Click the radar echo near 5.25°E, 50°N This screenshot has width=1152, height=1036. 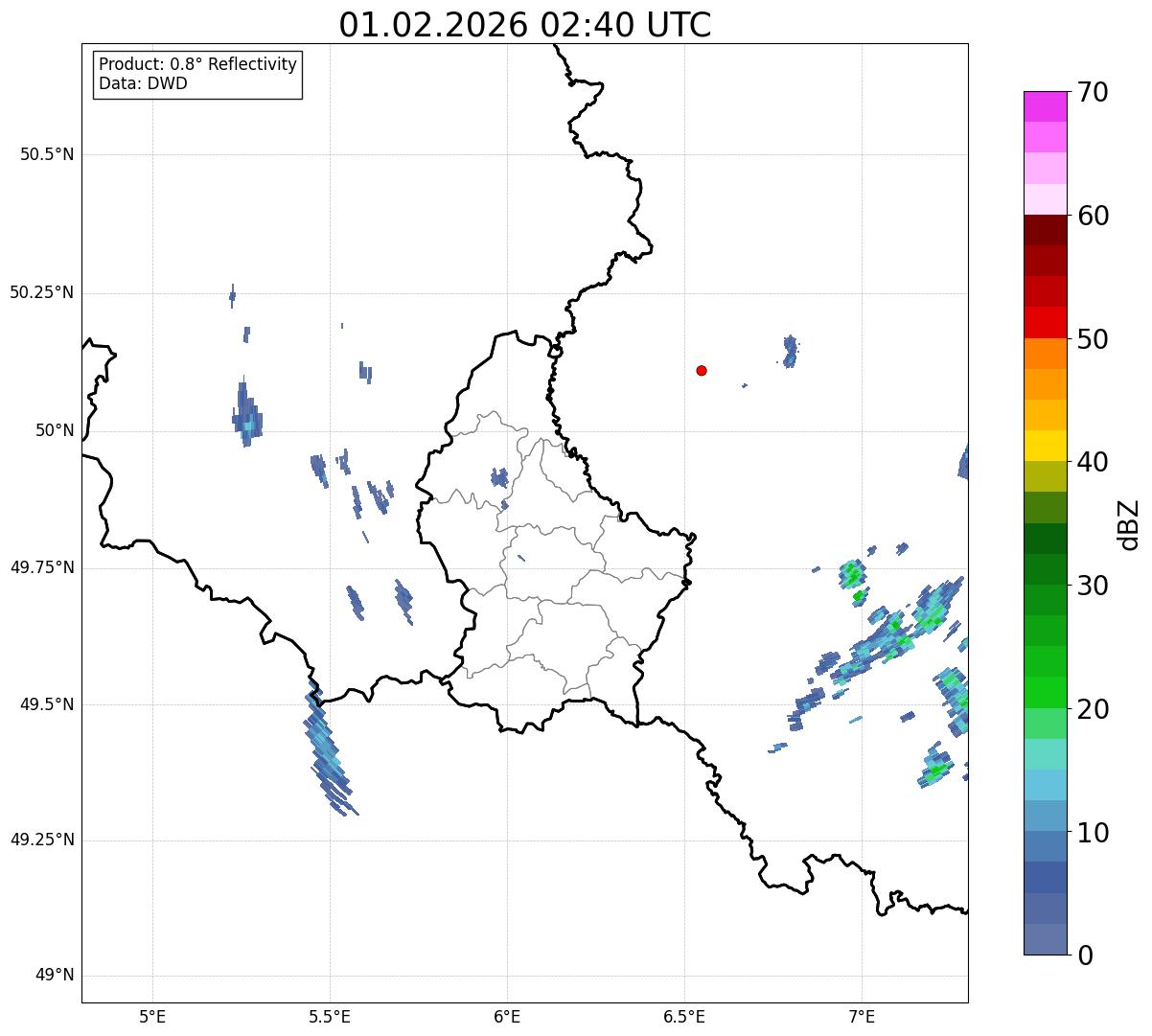coord(246,412)
